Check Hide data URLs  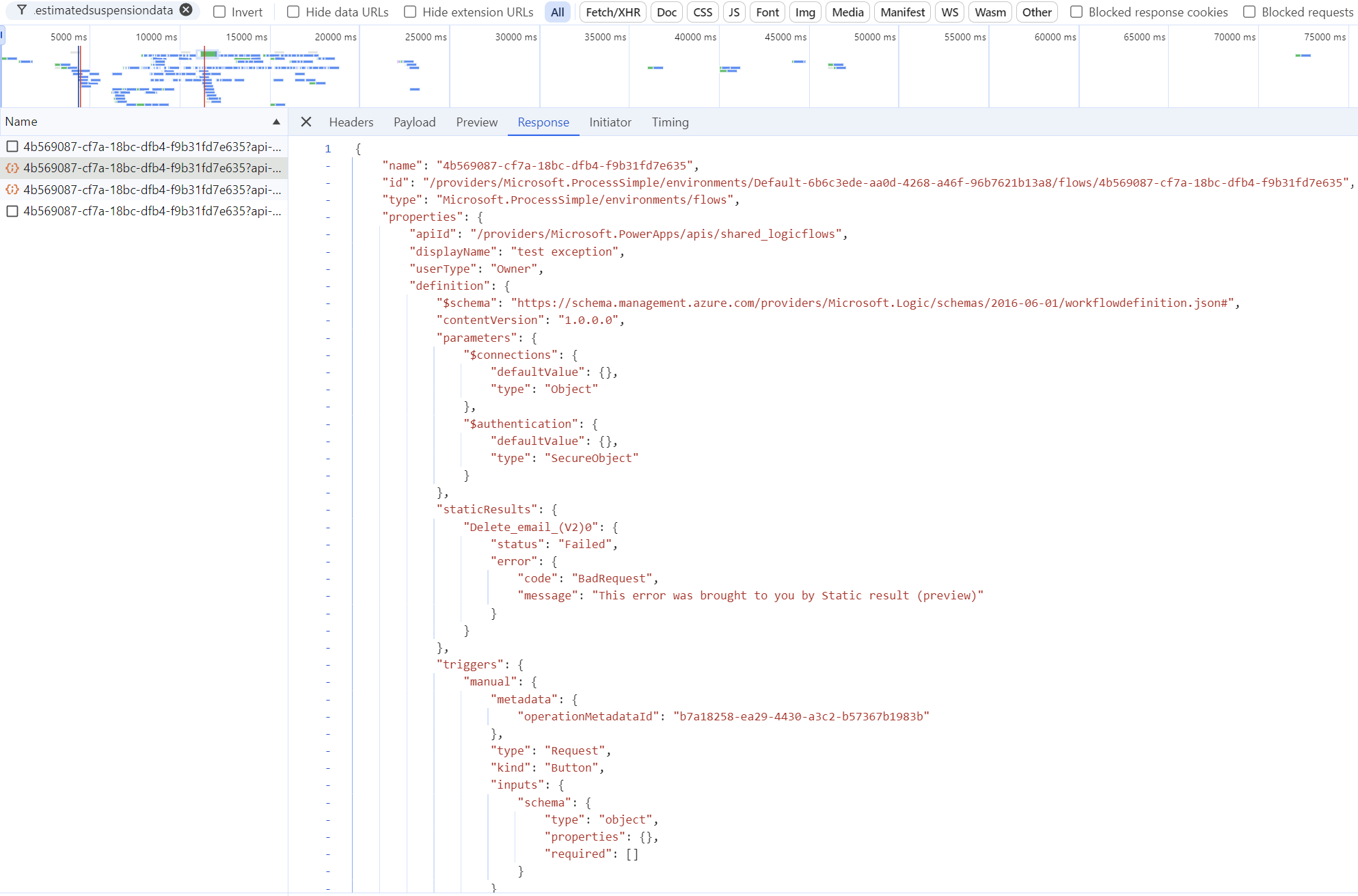(293, 12)
